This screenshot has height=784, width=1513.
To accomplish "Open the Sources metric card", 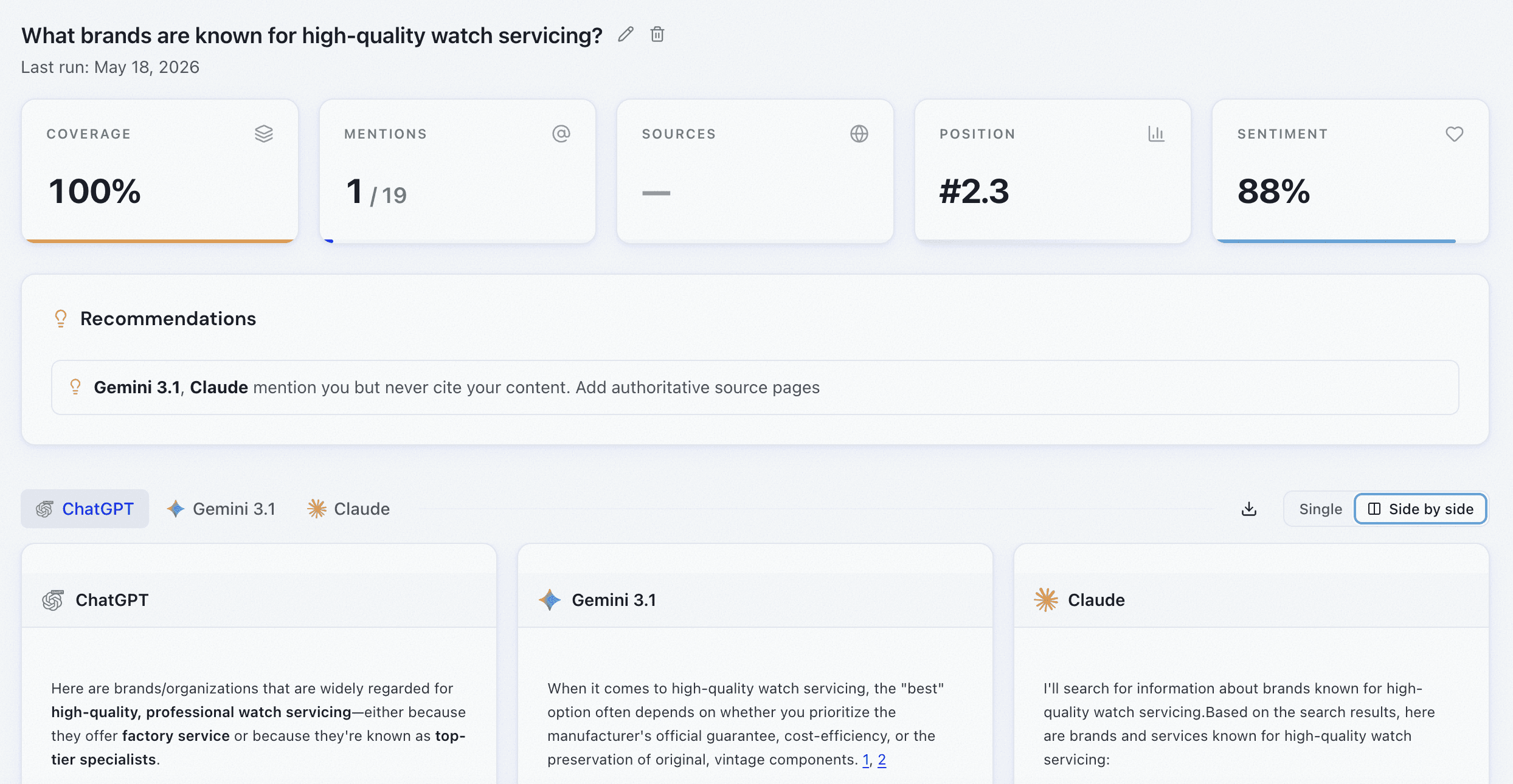I will click(x=755, y=171).
